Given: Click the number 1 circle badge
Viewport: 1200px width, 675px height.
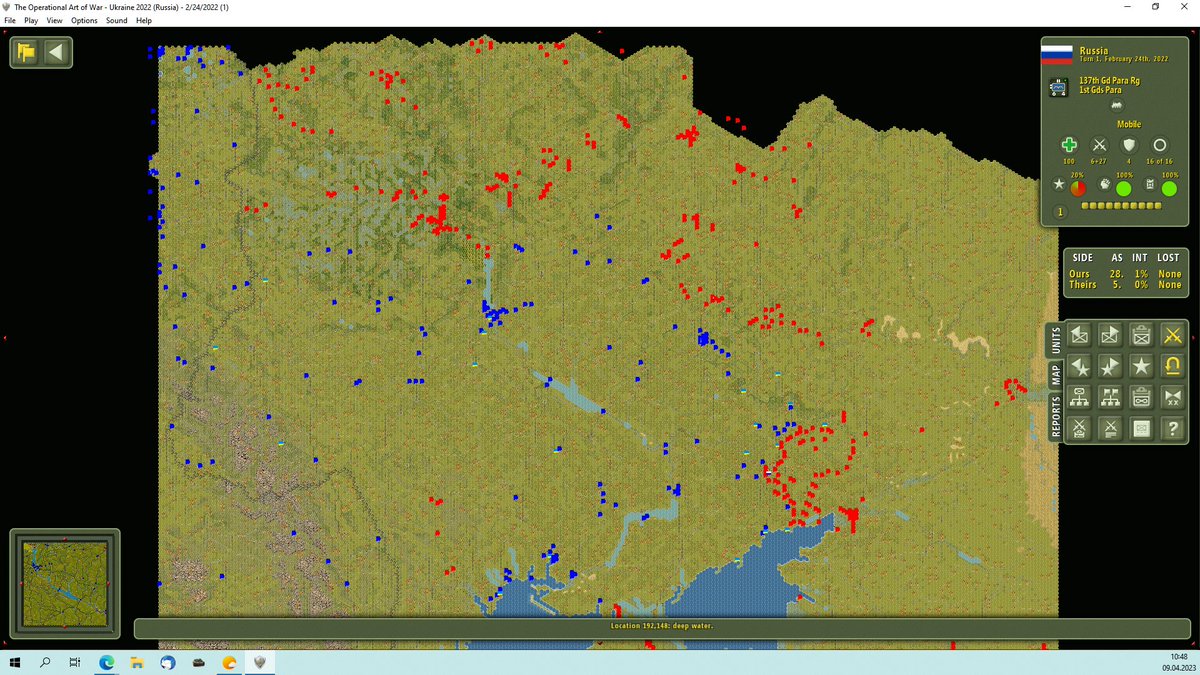Looking at the screenshot, I should pos(1061,211).
